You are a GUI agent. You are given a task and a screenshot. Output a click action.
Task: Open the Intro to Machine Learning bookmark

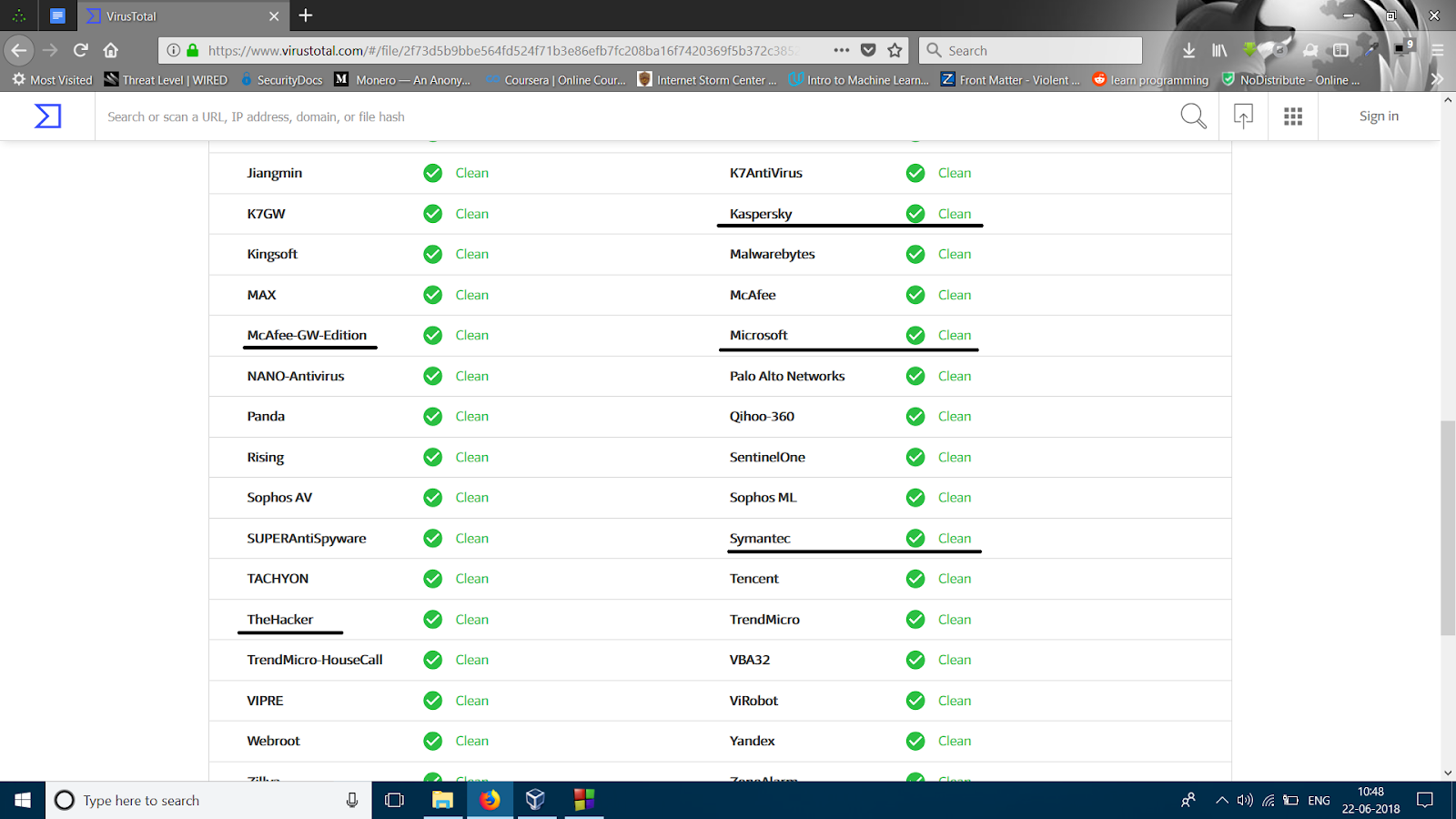point(858,80)
